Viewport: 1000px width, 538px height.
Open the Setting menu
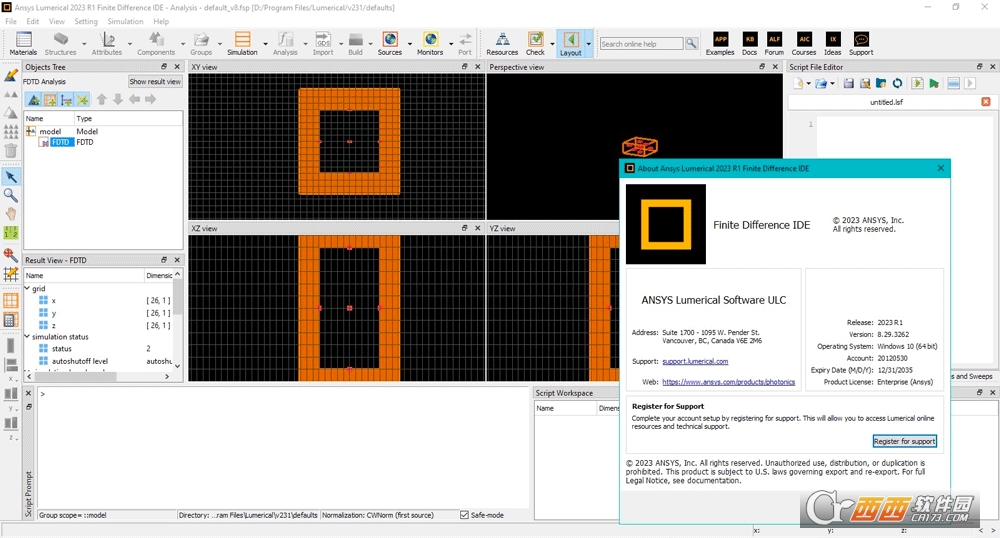coord(86,21)
